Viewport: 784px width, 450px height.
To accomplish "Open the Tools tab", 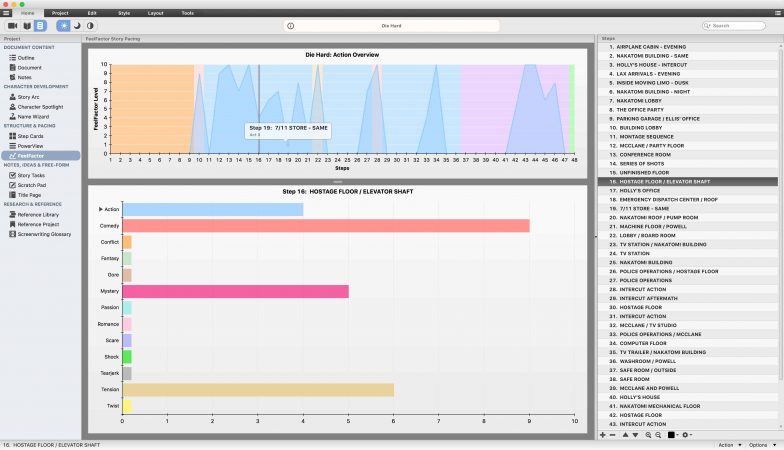I will 188,13.
